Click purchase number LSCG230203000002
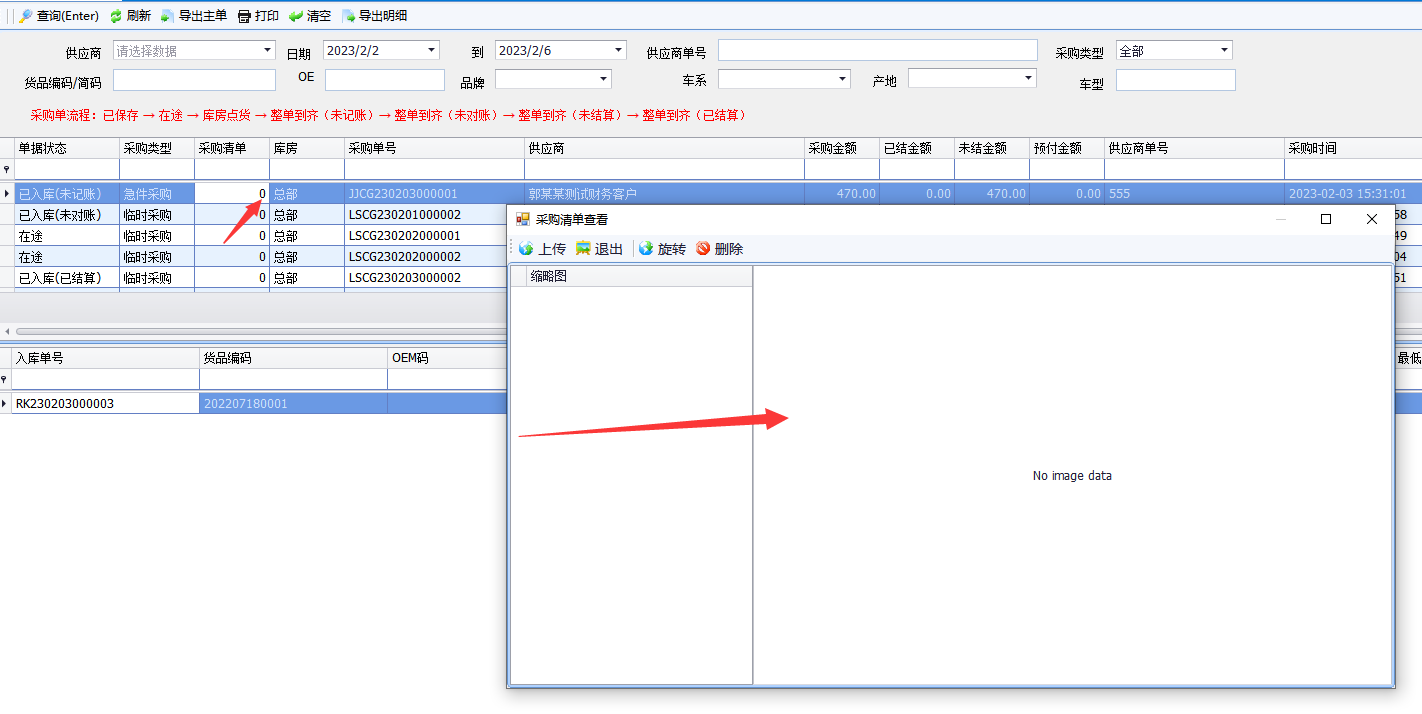This screenshot has width=1422, height=714. tap(404, 278)
